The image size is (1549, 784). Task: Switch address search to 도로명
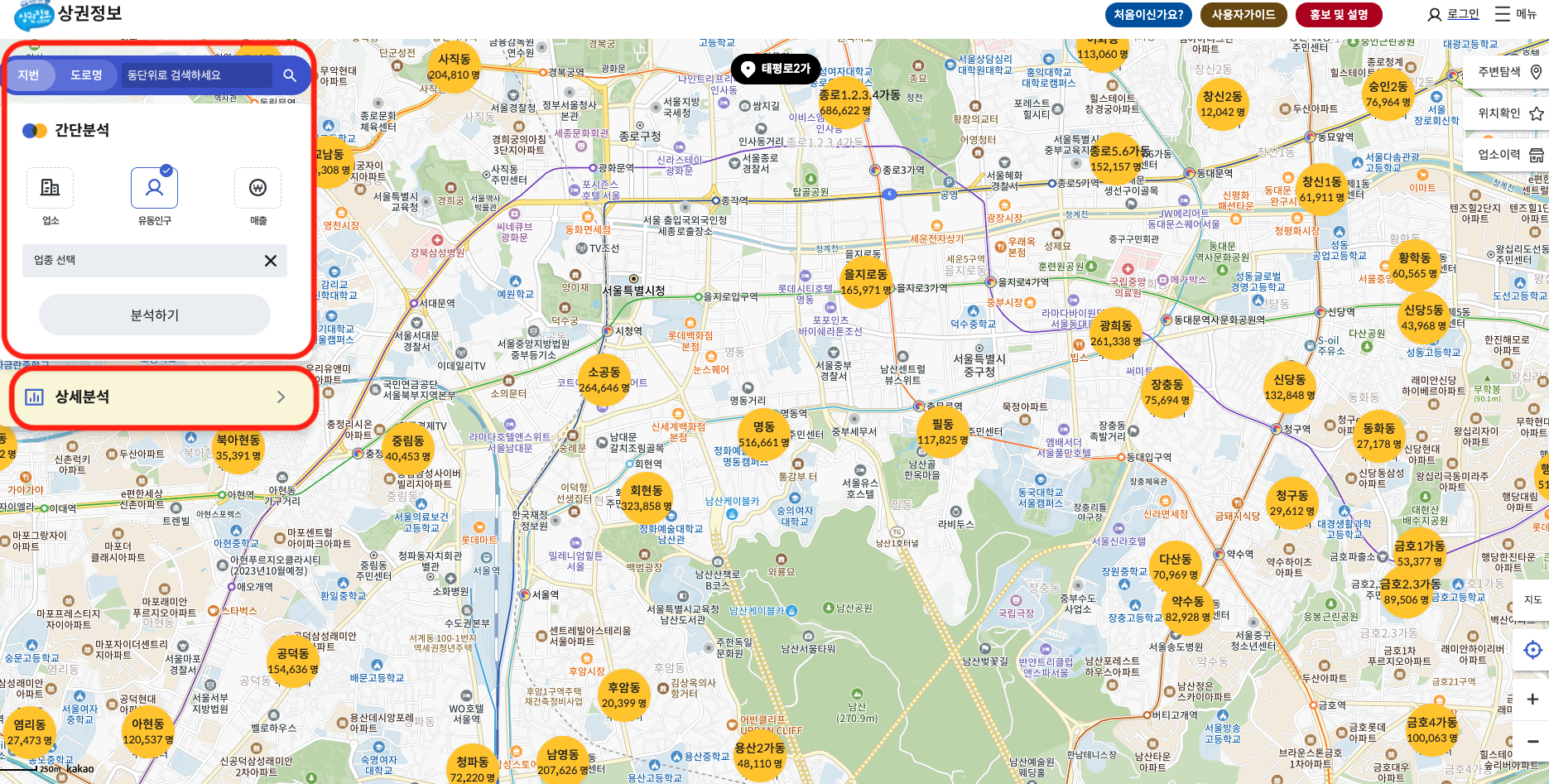pyautogui.click(x=86, y=75)
